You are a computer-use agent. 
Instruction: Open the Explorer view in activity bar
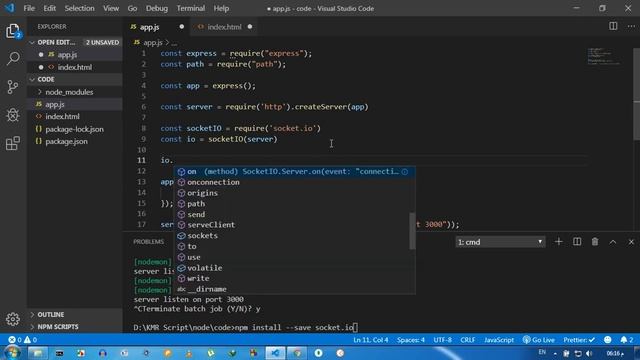pos(13,31)
